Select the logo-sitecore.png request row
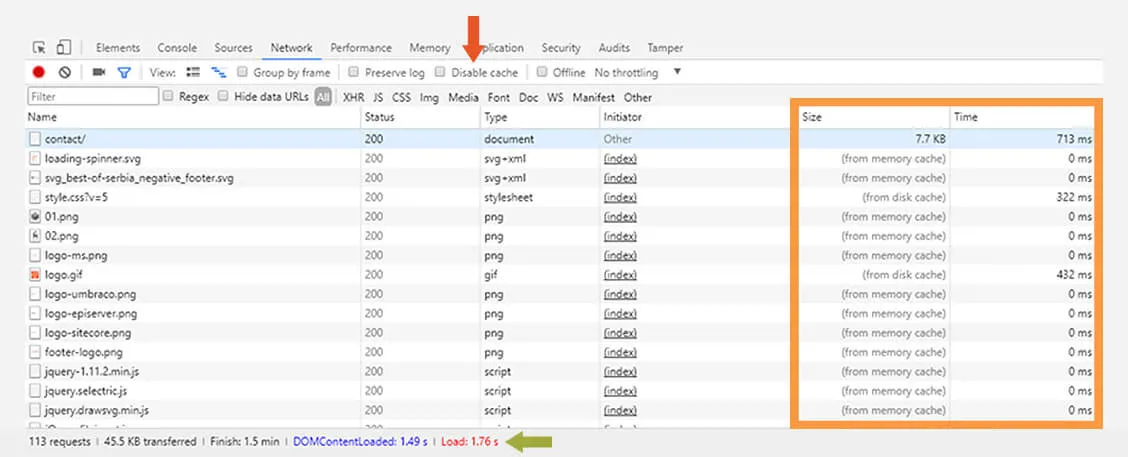1128x457 pixels. coord(560,333)
